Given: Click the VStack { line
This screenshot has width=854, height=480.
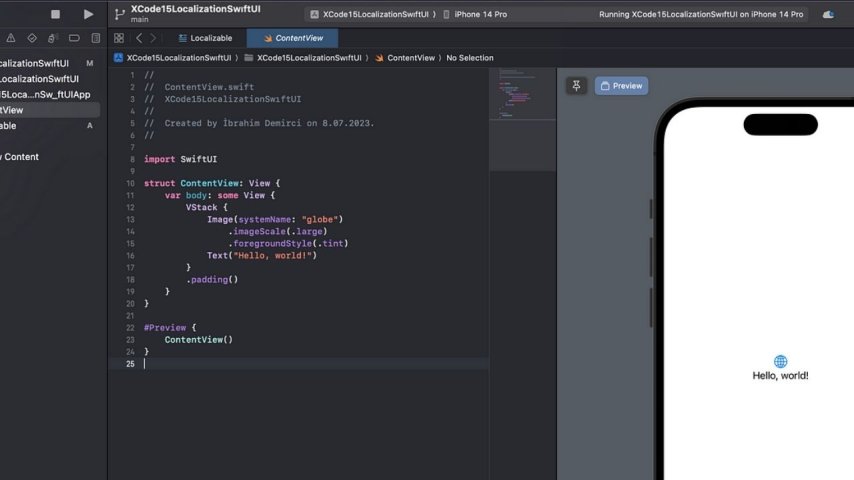Looking at the screenshot, I should tap(207, 208).
